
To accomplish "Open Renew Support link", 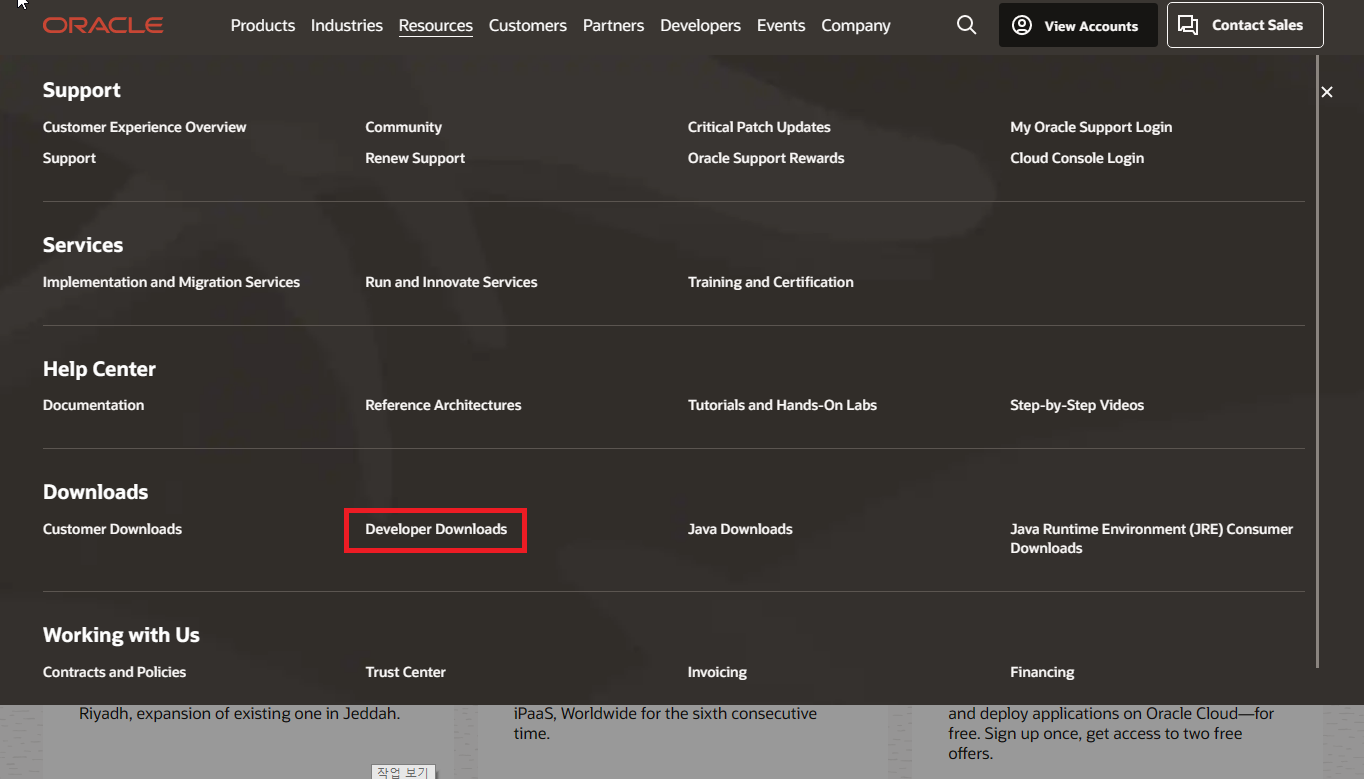I will pyautogui.click(x=415, y=158).
